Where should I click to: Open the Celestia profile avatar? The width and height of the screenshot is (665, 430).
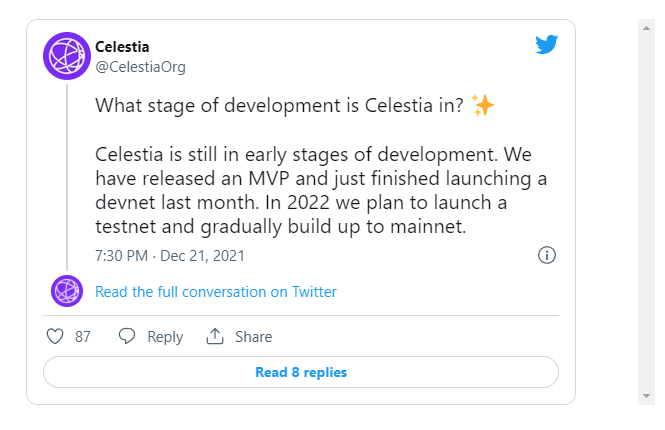click(67, 56)
